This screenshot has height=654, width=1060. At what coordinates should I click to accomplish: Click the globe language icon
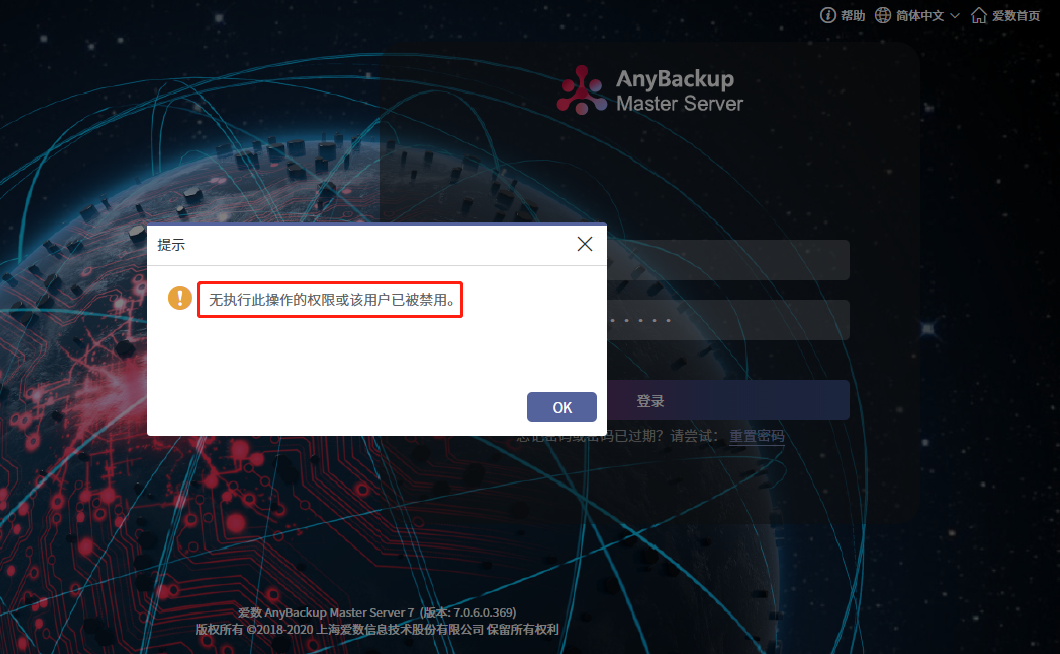pyautogui.click(x=883, y=15)
